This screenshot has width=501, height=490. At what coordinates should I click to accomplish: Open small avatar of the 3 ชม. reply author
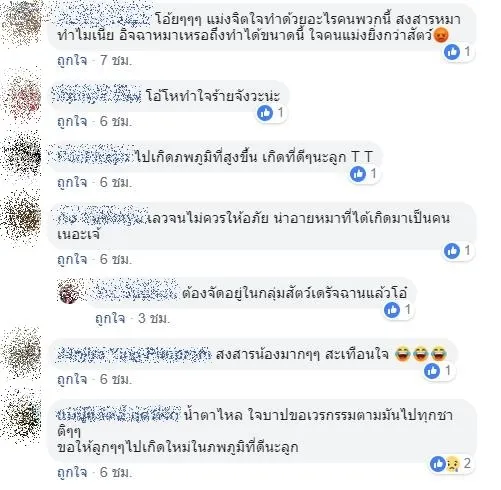click(x=69, y=293)
